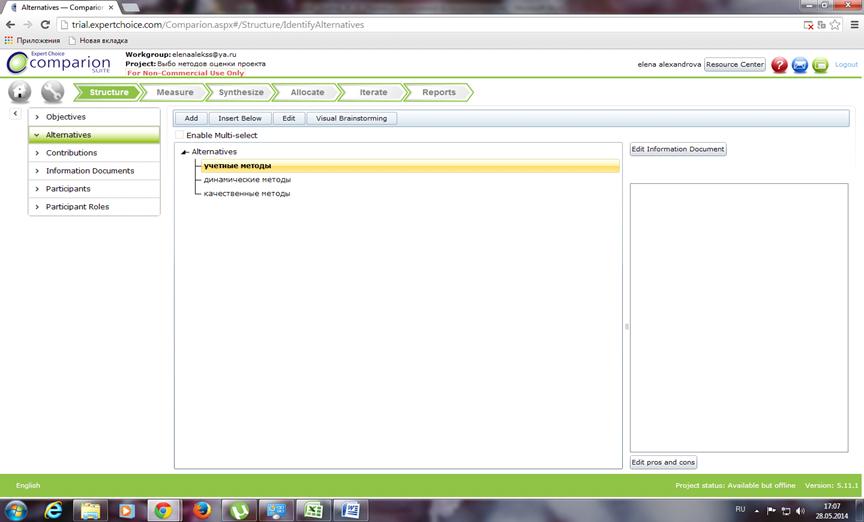The width and height of the screenshot is (864, 522).
Task: Select the динамические методы alternative
Action: coord(247,180)
